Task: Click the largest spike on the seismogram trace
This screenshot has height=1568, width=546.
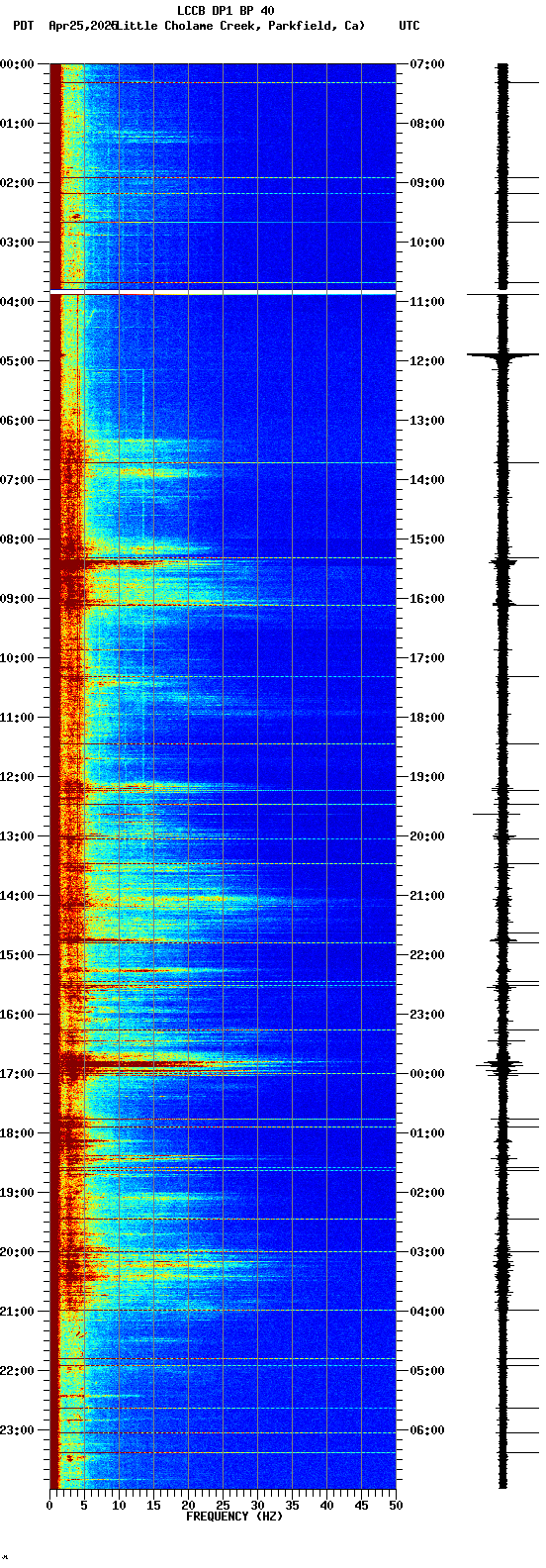Action: 502,354
